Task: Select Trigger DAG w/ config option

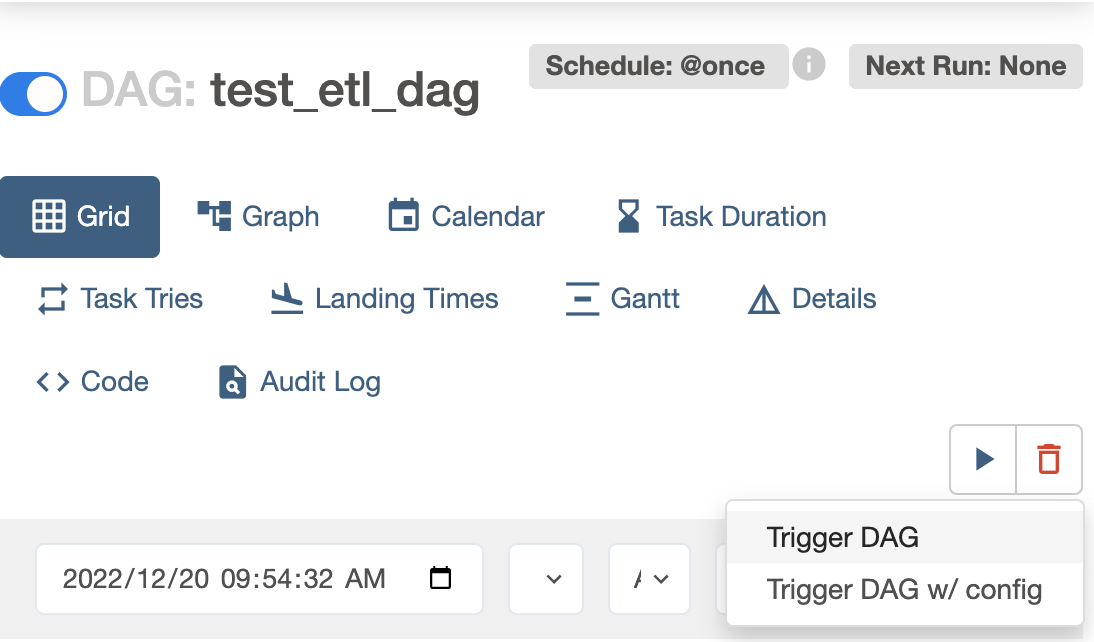Action: point(904,590)
